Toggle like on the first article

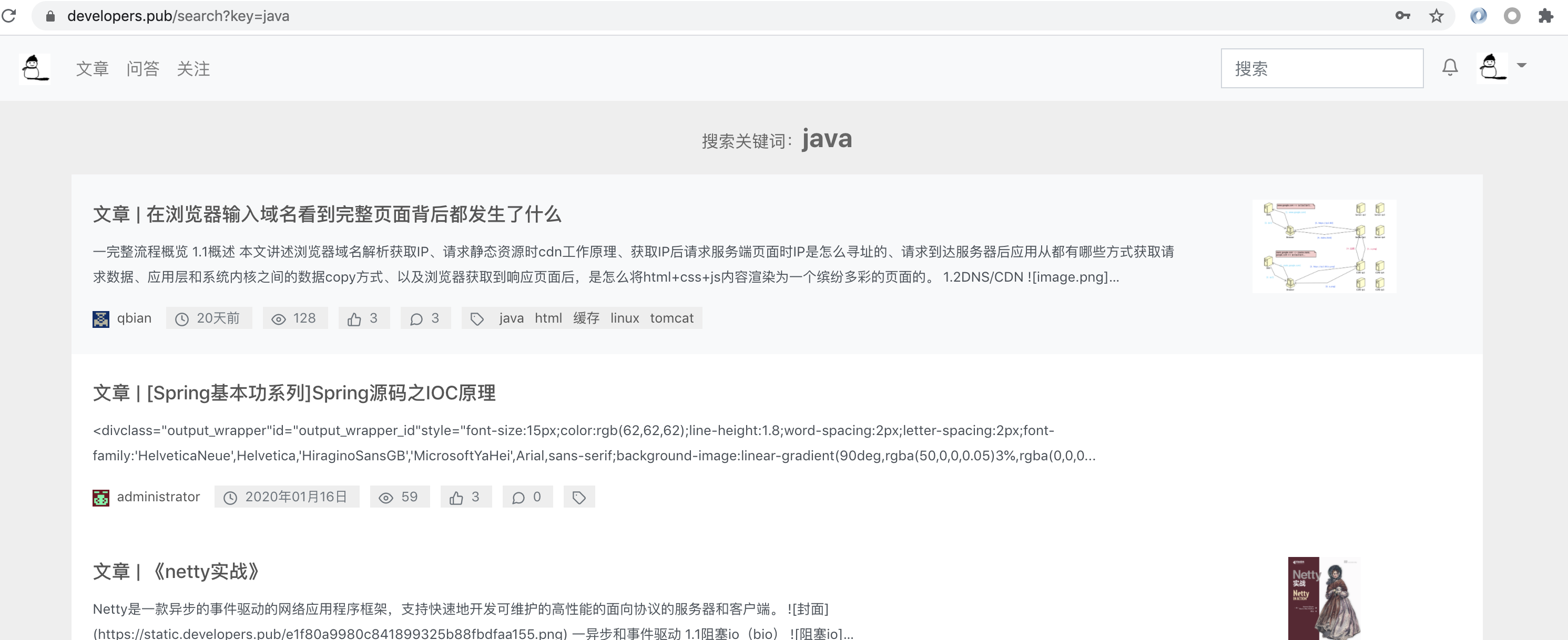(x=355, y=317)
